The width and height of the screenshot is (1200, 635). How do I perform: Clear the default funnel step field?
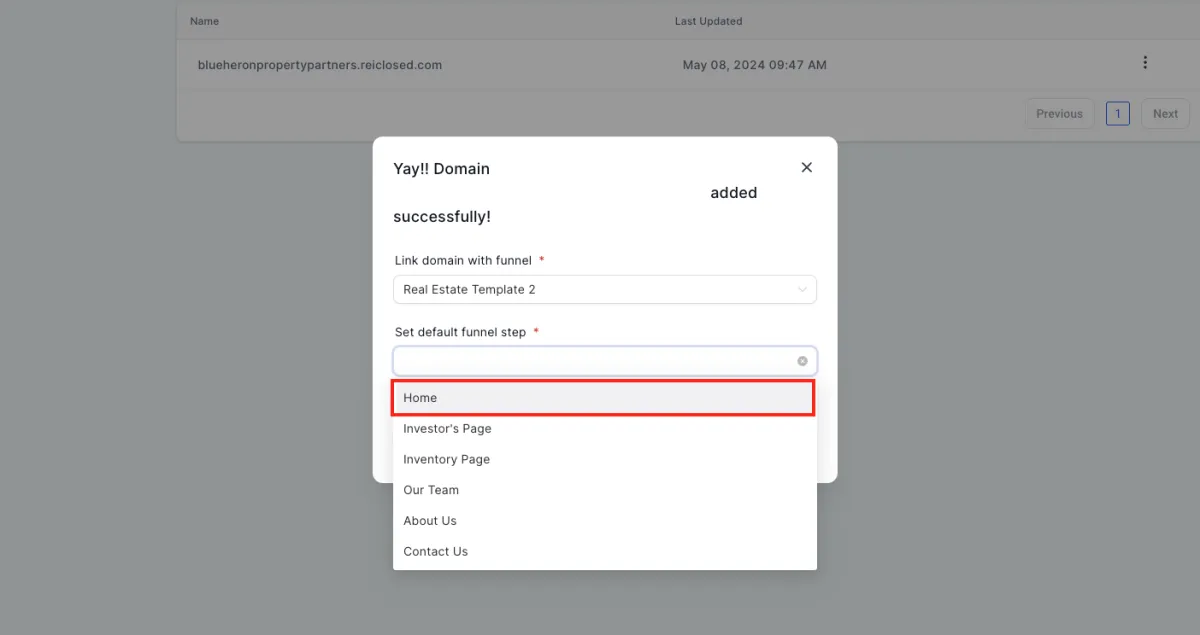[x=802, y=361]
